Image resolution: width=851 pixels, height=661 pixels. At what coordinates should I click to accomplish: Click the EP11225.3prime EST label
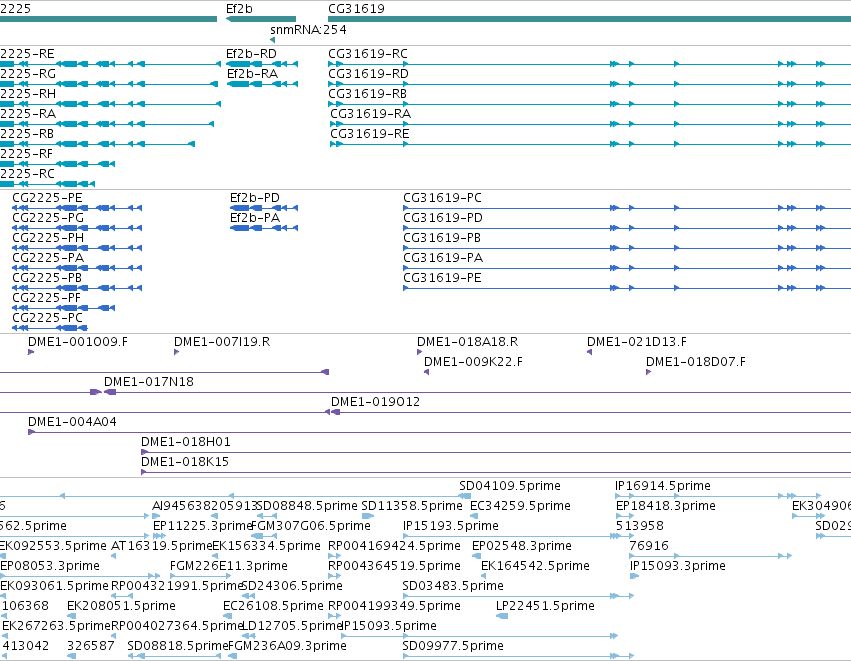[203, 526]
